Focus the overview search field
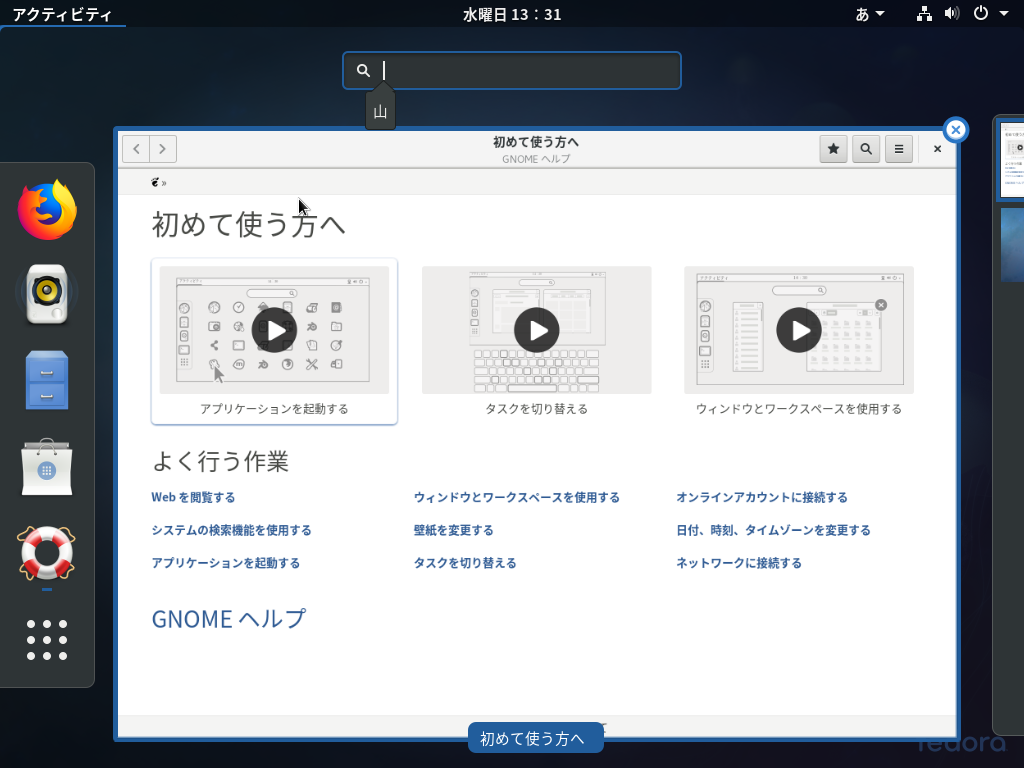 click(512, 71)
